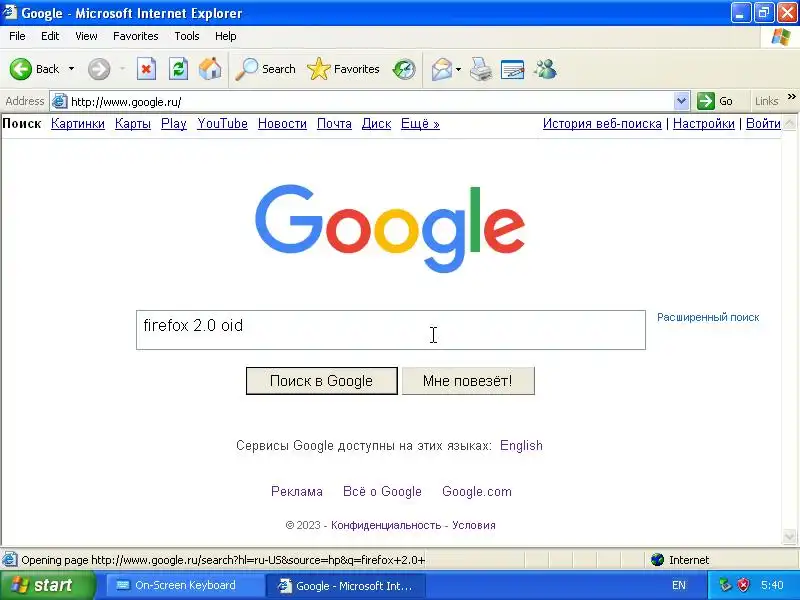Screen dimensions: 800x600
Task: Expand the Mail dropdown arrow
Action: (x=458, y=69)
